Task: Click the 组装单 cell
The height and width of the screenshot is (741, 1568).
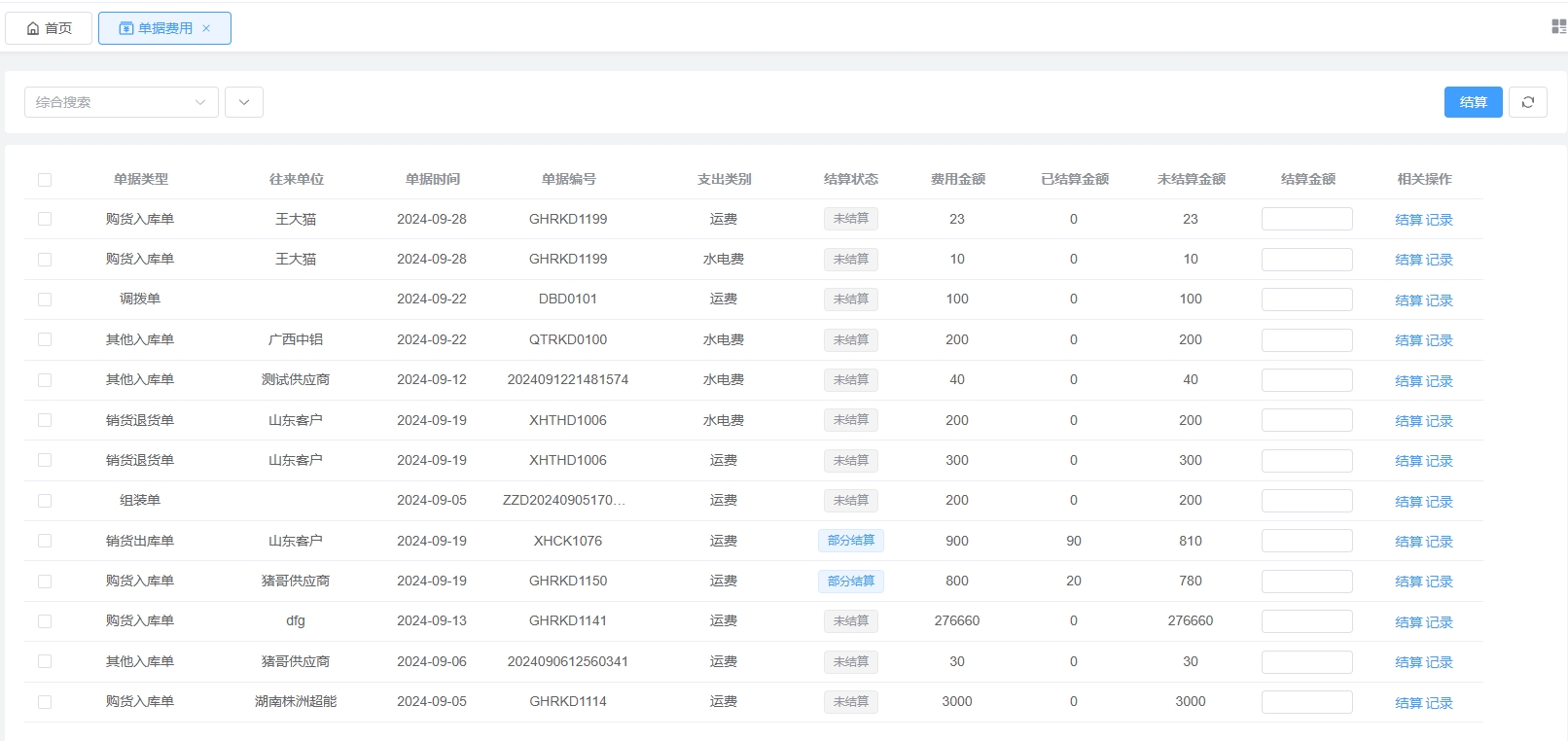Action: [140, 500]
